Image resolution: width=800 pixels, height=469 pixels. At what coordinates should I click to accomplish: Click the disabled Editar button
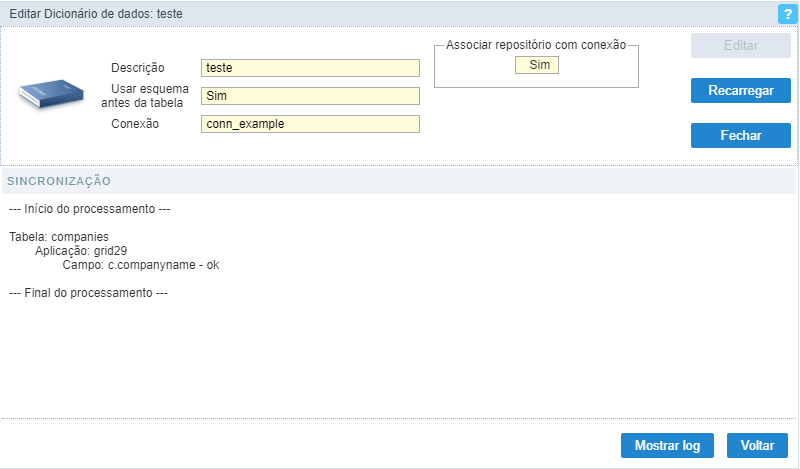pos(740,45)
